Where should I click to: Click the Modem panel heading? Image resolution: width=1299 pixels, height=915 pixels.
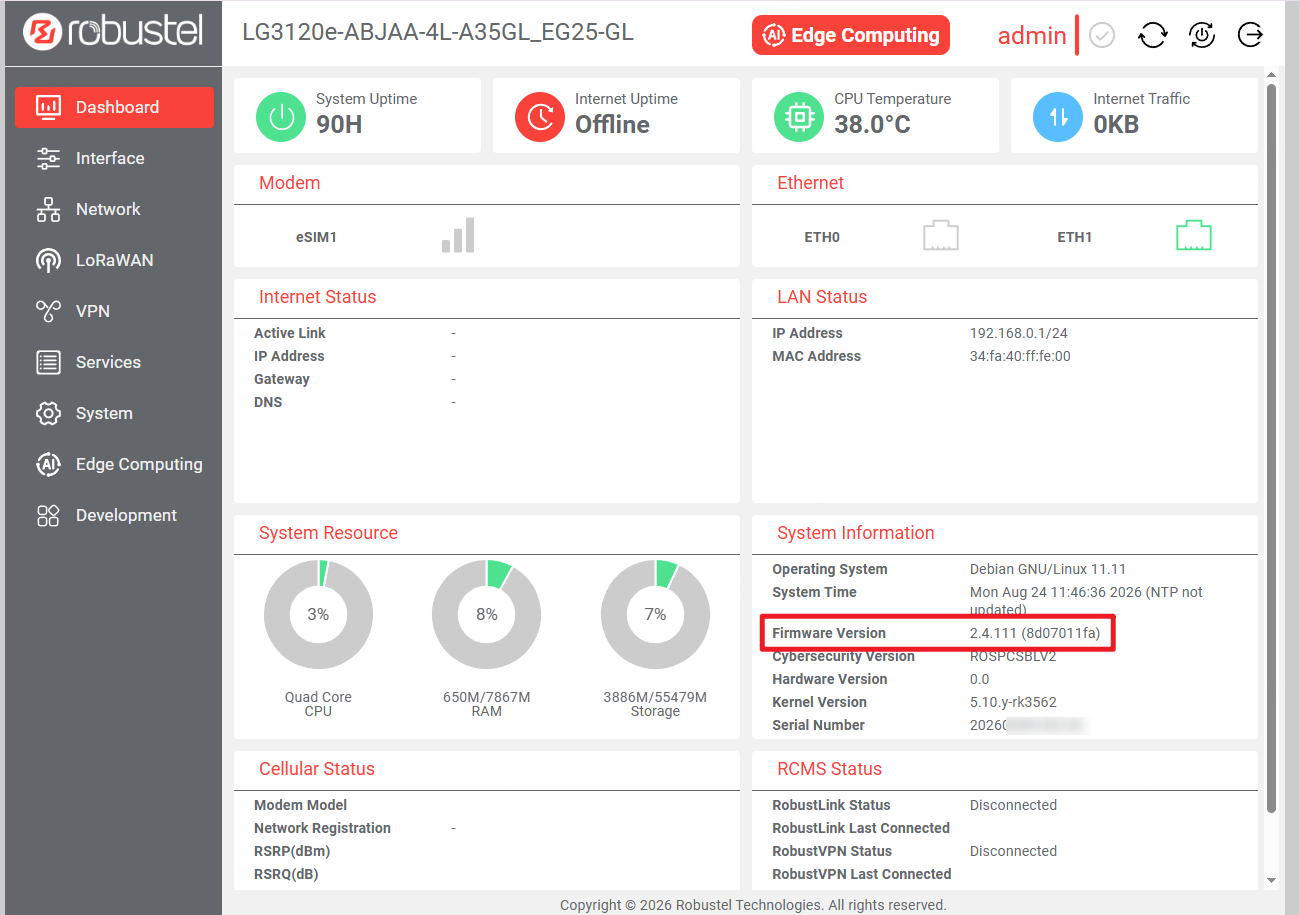[290, 183]
